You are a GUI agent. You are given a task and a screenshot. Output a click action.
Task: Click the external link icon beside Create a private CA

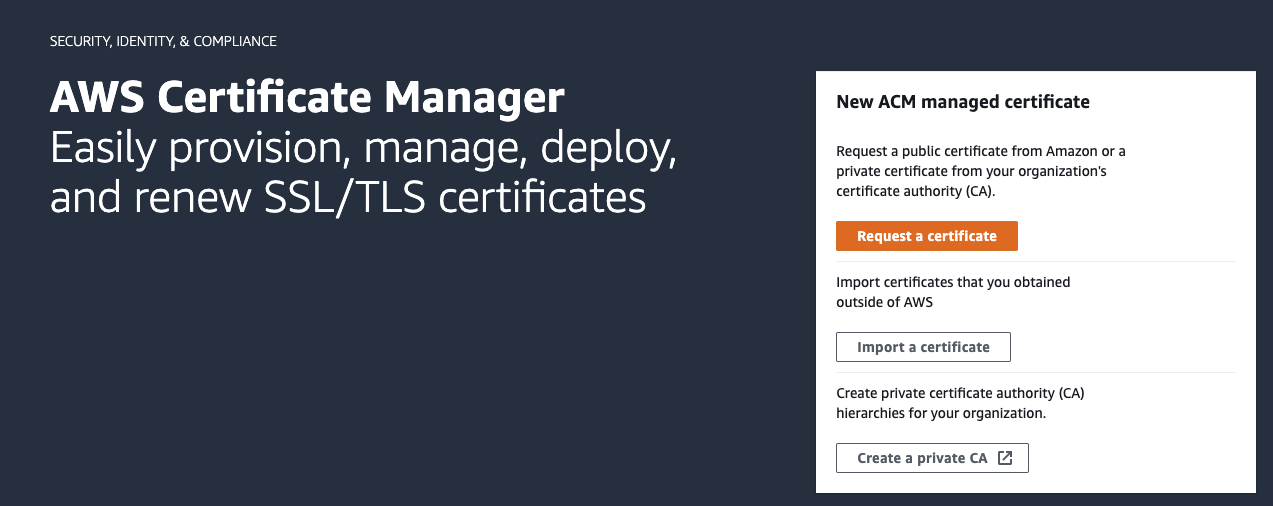pyautogui.click(x=1006, y=458)
